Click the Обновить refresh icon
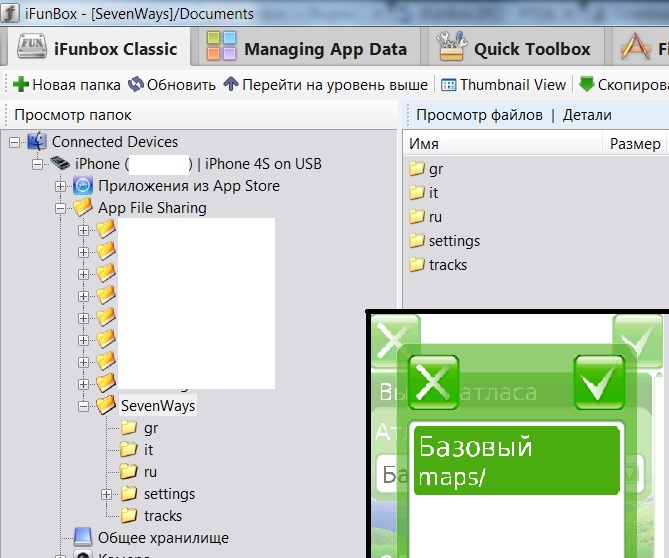This screenshot has height=558, width=669. point(135,85)
